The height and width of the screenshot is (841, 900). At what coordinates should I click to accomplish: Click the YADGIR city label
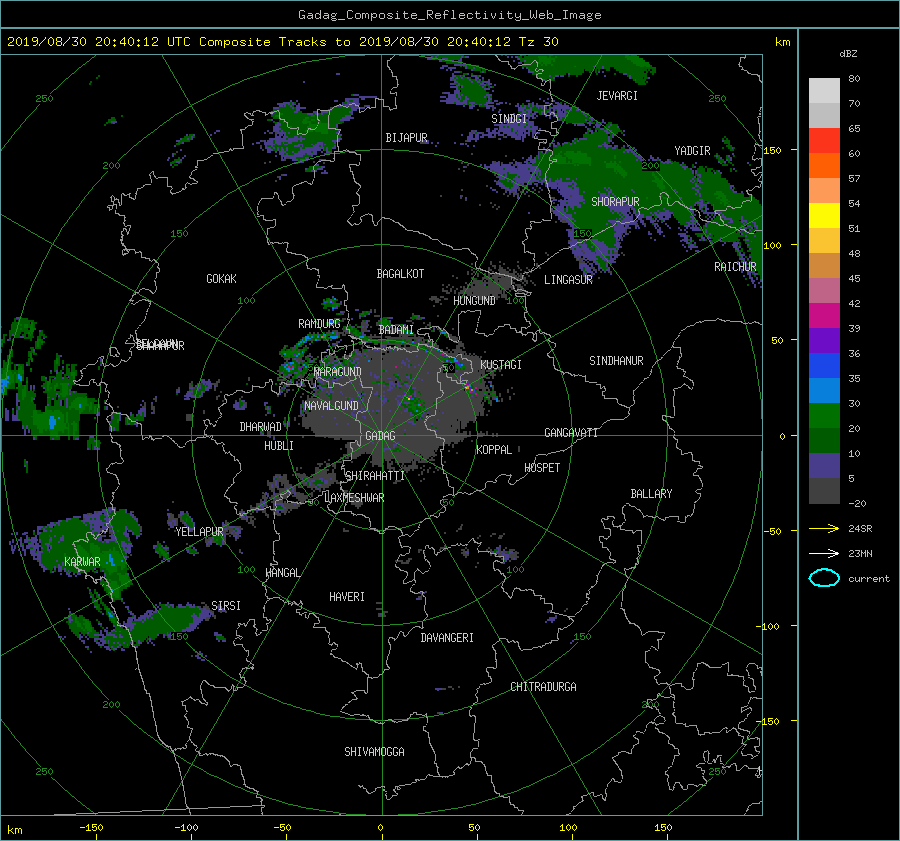692,150
